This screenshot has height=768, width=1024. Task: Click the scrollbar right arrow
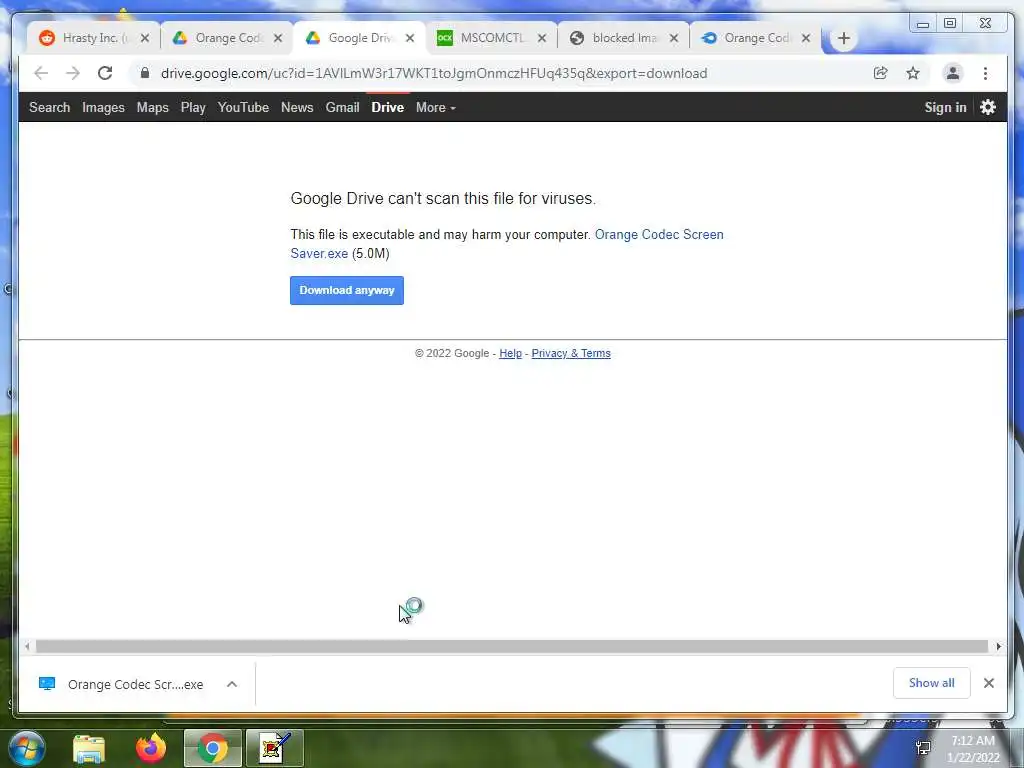point(998,646)
